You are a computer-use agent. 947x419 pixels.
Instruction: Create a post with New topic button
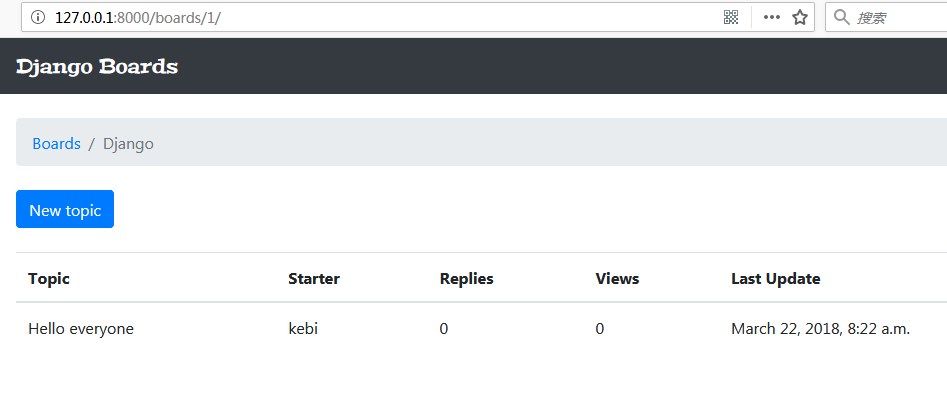65,210
